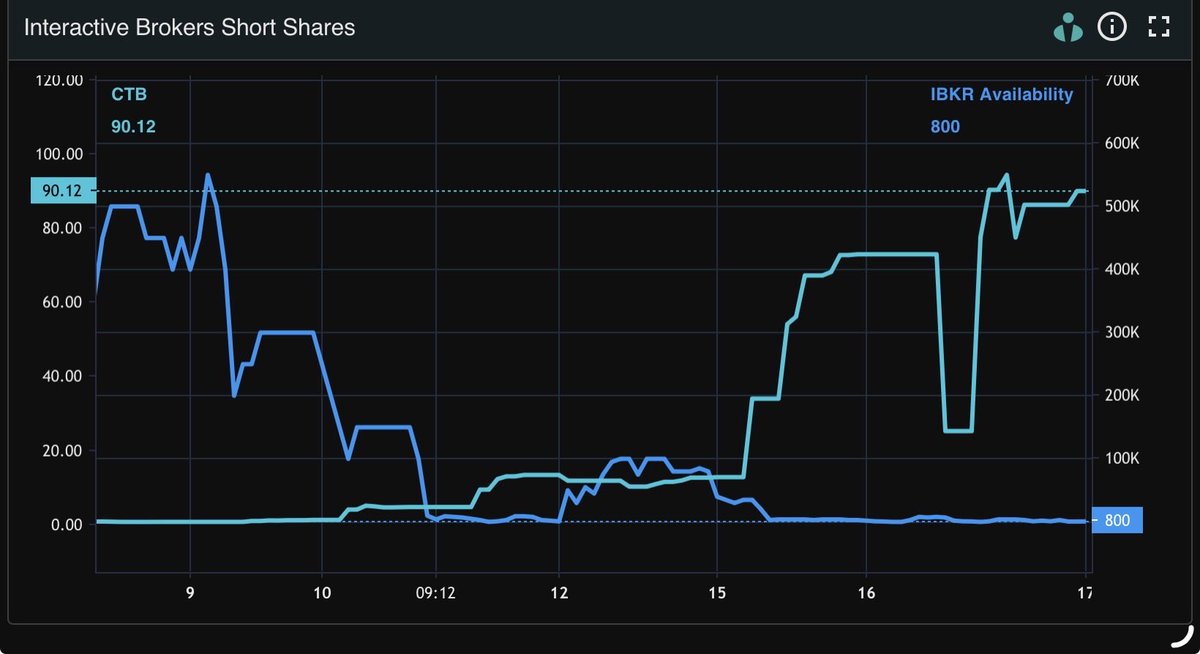Click the 0.00 left axis label
Screen dimensions: 1200x654
pyautogui.click(x=67, y=525)
